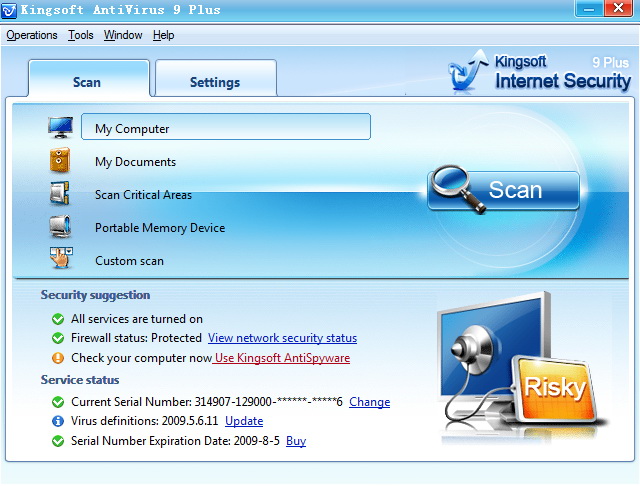
Task: Click 'Firewall status: Protected' text
Action: click(x=136, y=338)
